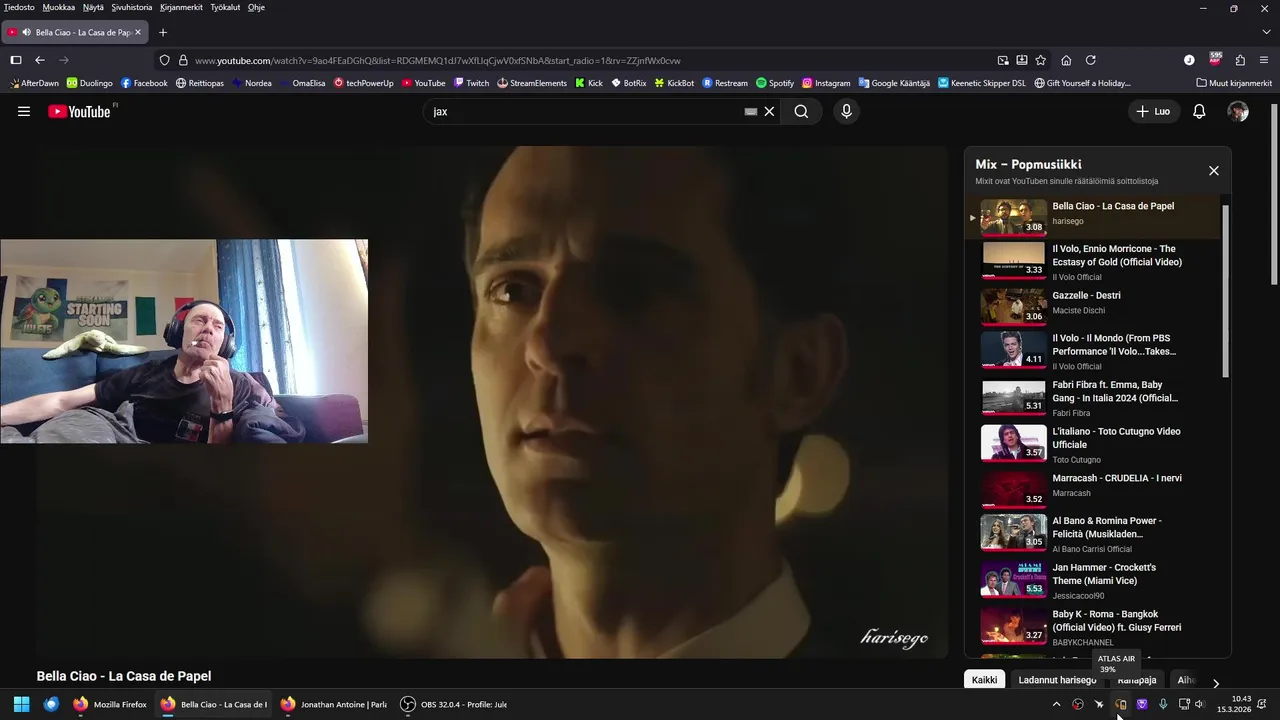
Task: Open Firefox home page icon
Action: [x=1066, y=60]
